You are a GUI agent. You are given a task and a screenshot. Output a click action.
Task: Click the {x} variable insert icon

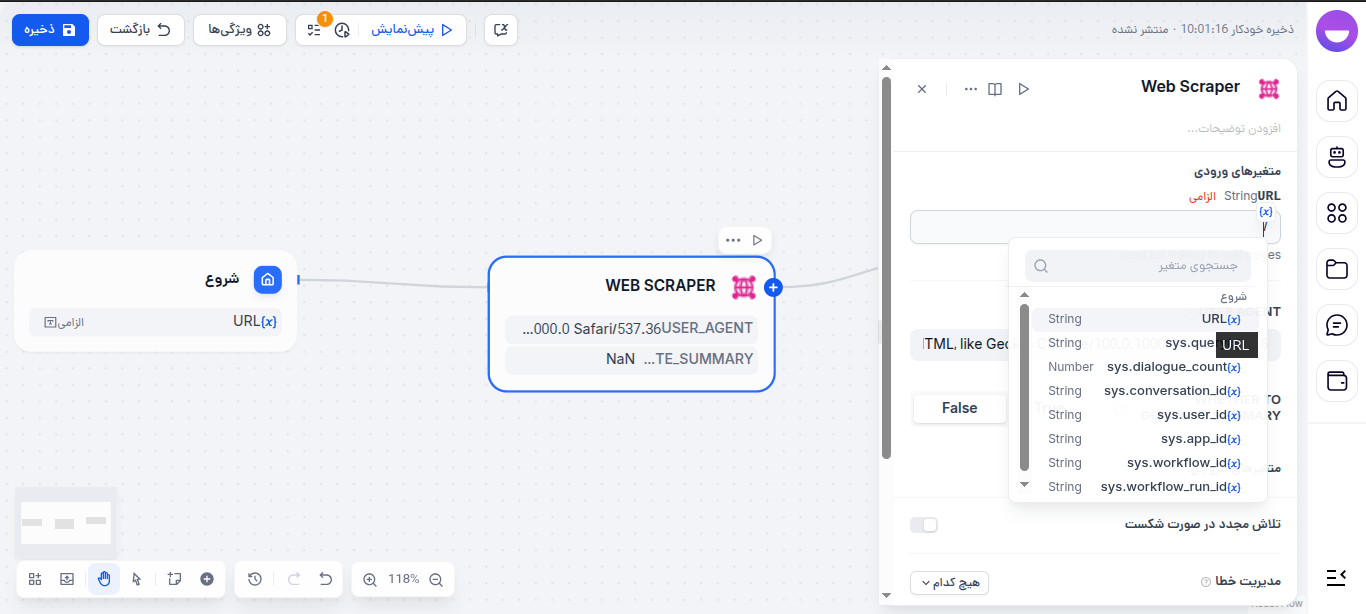(1266, 210)
